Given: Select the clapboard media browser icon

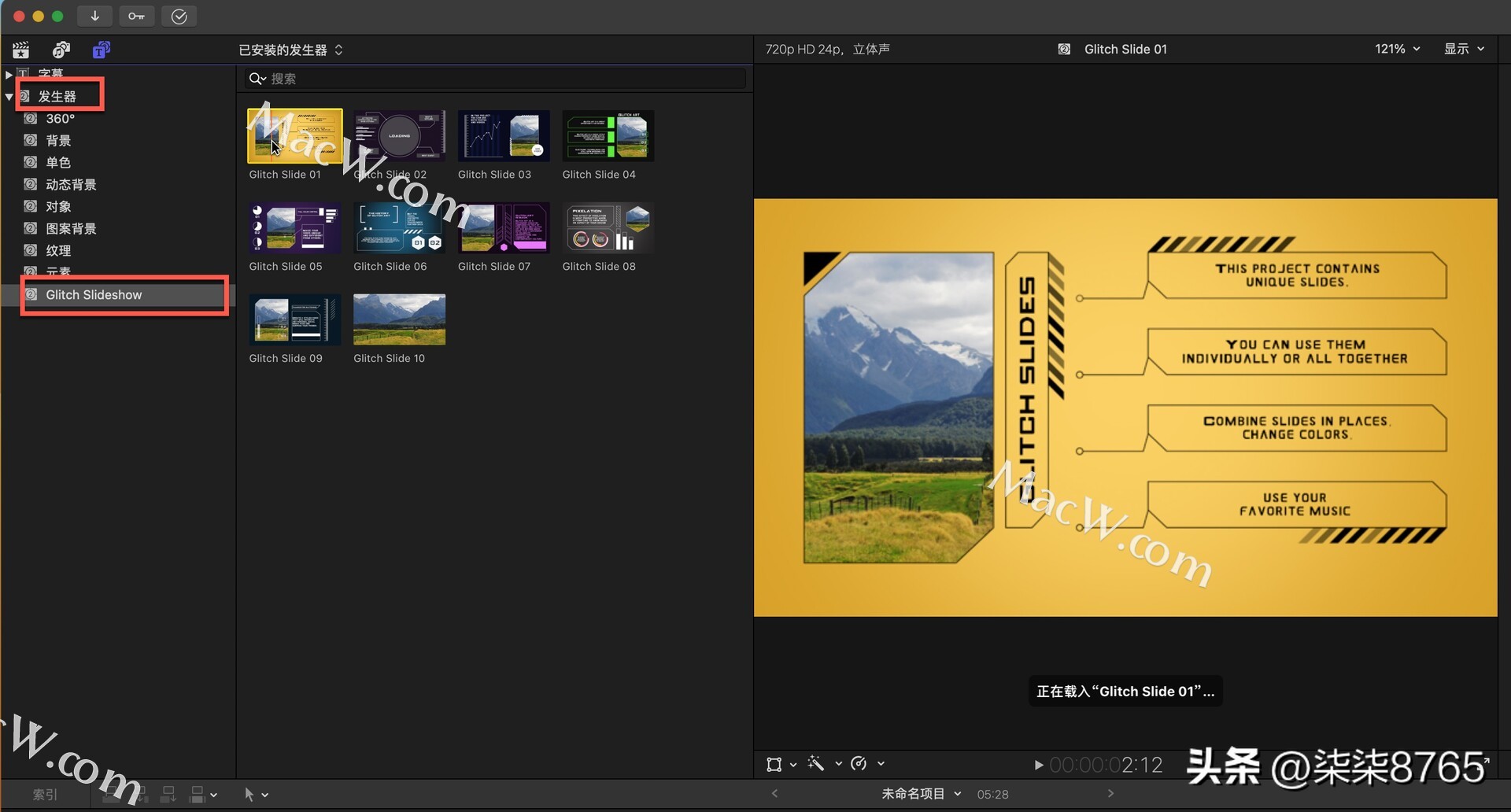Looking at the screenshot, I should click(x=20, y=49).
